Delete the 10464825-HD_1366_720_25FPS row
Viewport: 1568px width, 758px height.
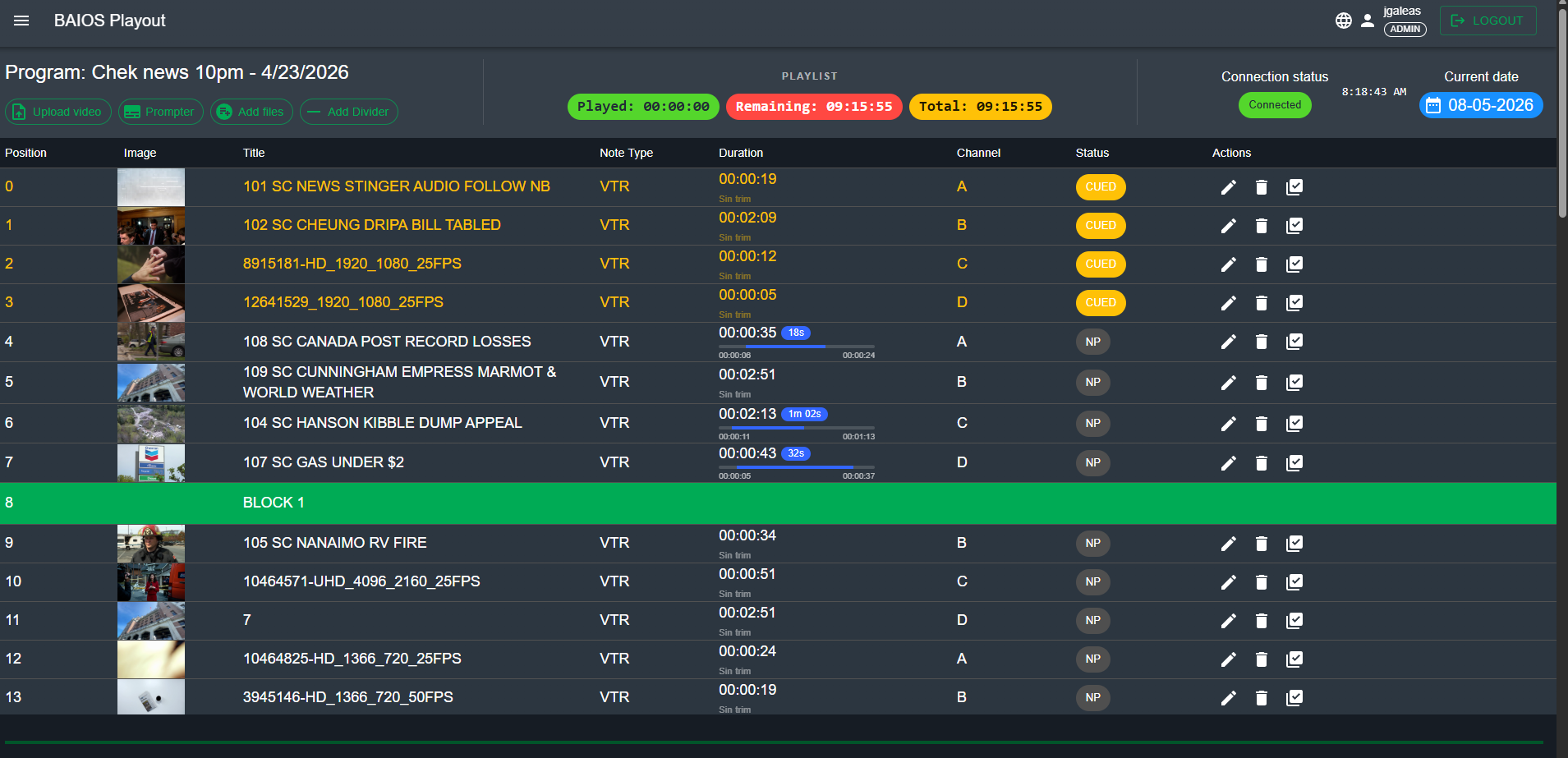coord(1262,659)
